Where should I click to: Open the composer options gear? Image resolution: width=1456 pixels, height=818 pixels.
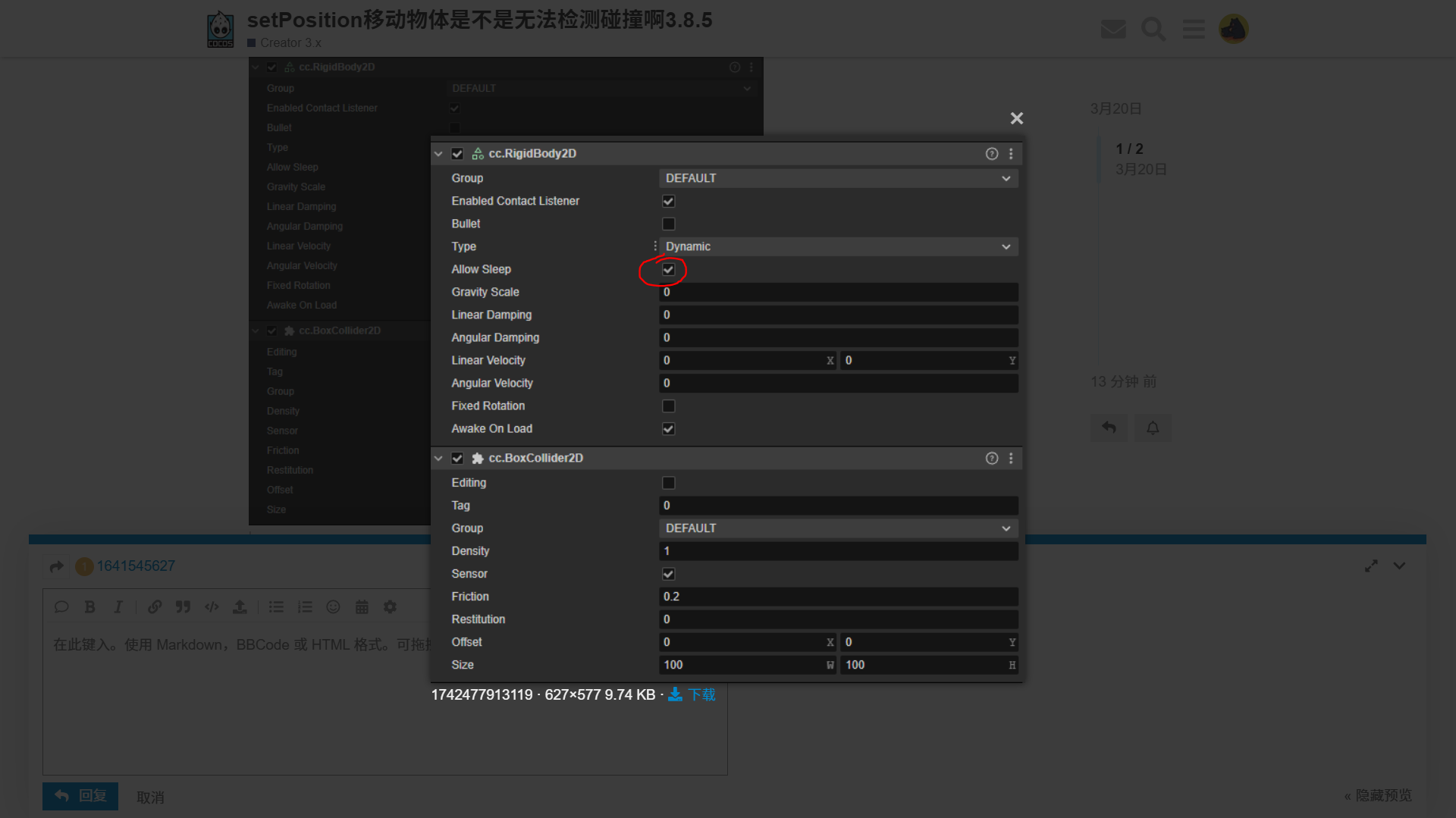click(x=390, y=606)
